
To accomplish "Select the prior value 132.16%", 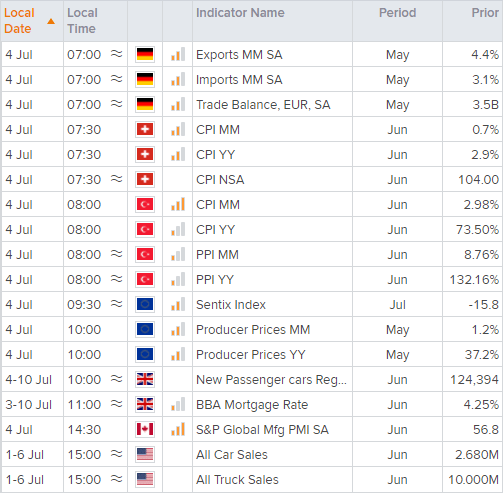I will [474, 280].
